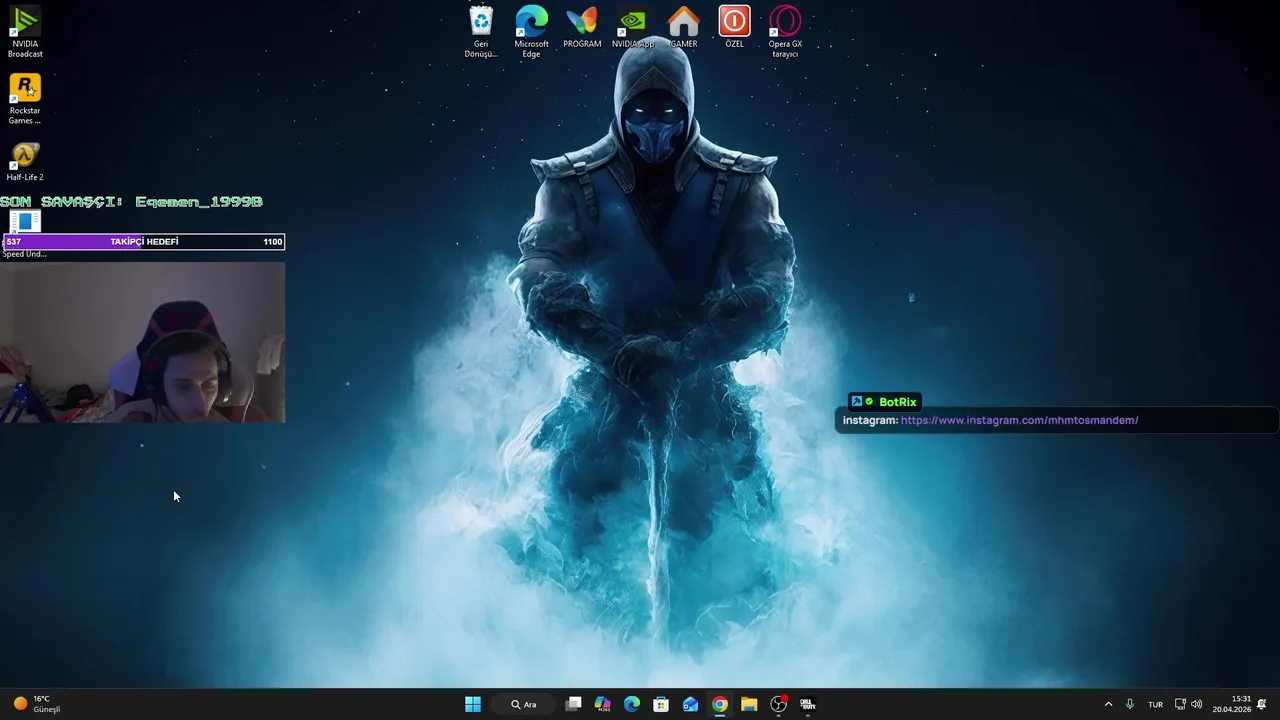Open the TUR input language switcher

(x=1155, y=704)
